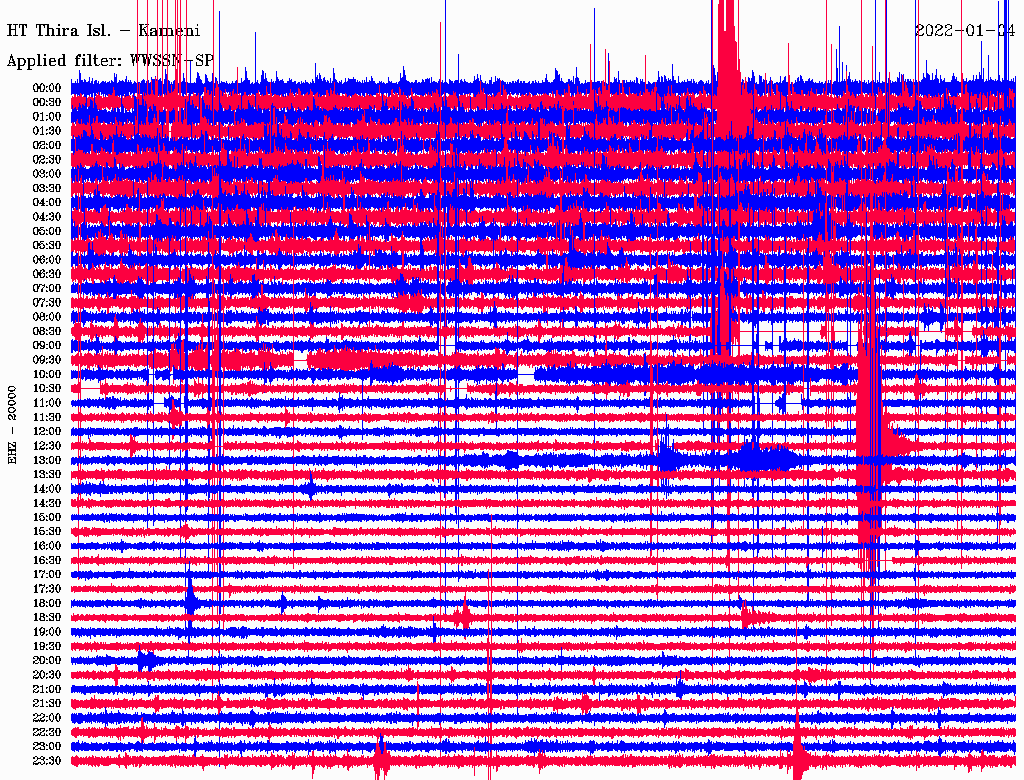1024x780 pixels.
Task: Click the 22:00 time label
Action: (x=47, y=718)
